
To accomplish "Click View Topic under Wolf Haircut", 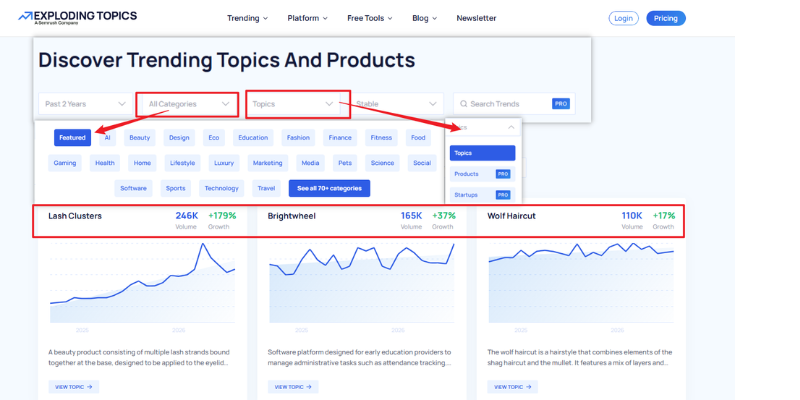I will pyautogui.click(x=513, y=387).
